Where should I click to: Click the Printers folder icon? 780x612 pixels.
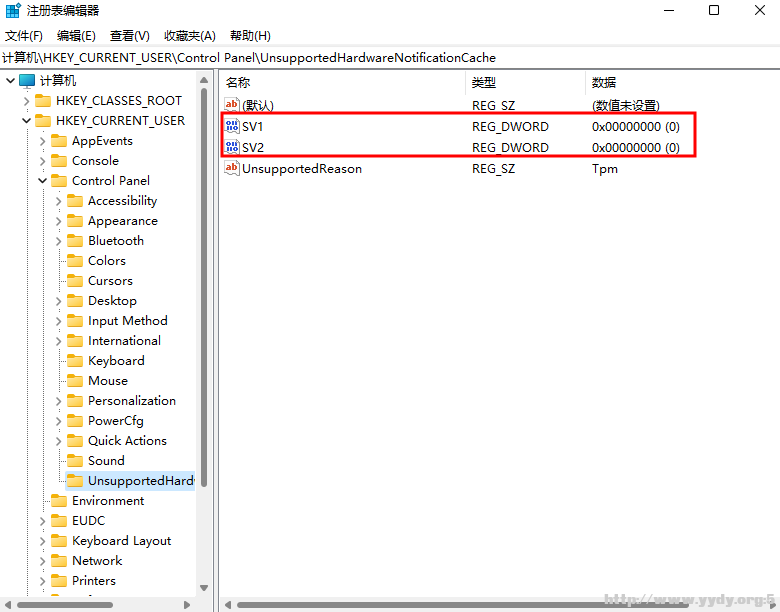tap(59, 581)
